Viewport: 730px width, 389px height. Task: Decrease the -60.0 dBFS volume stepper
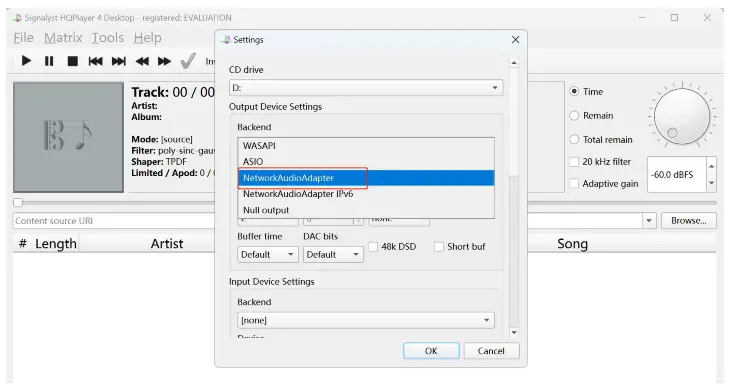click(x=711, y=183)
